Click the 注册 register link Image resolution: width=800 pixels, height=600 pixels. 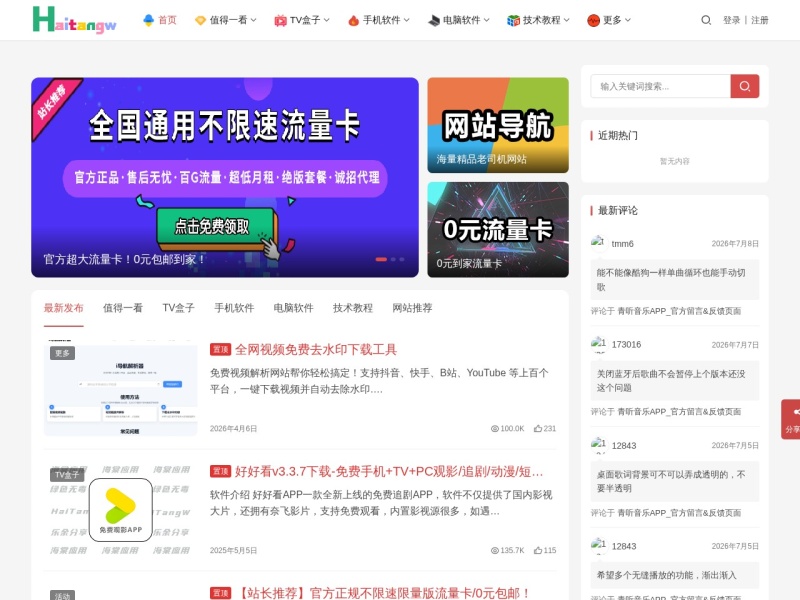pos(760,20)
